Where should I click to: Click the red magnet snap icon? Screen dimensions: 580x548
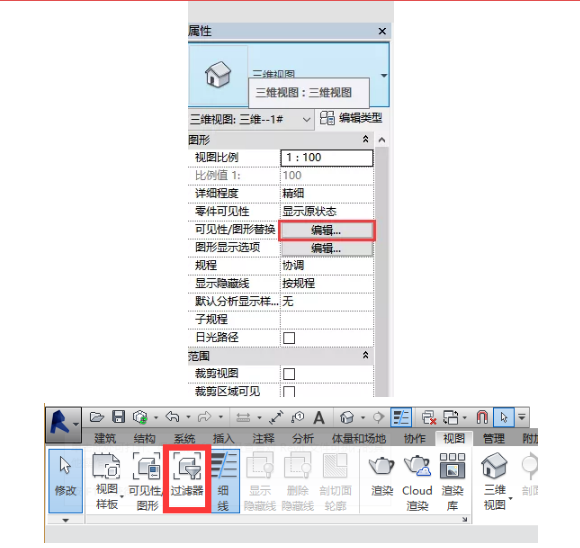click(x=482, y=417)
